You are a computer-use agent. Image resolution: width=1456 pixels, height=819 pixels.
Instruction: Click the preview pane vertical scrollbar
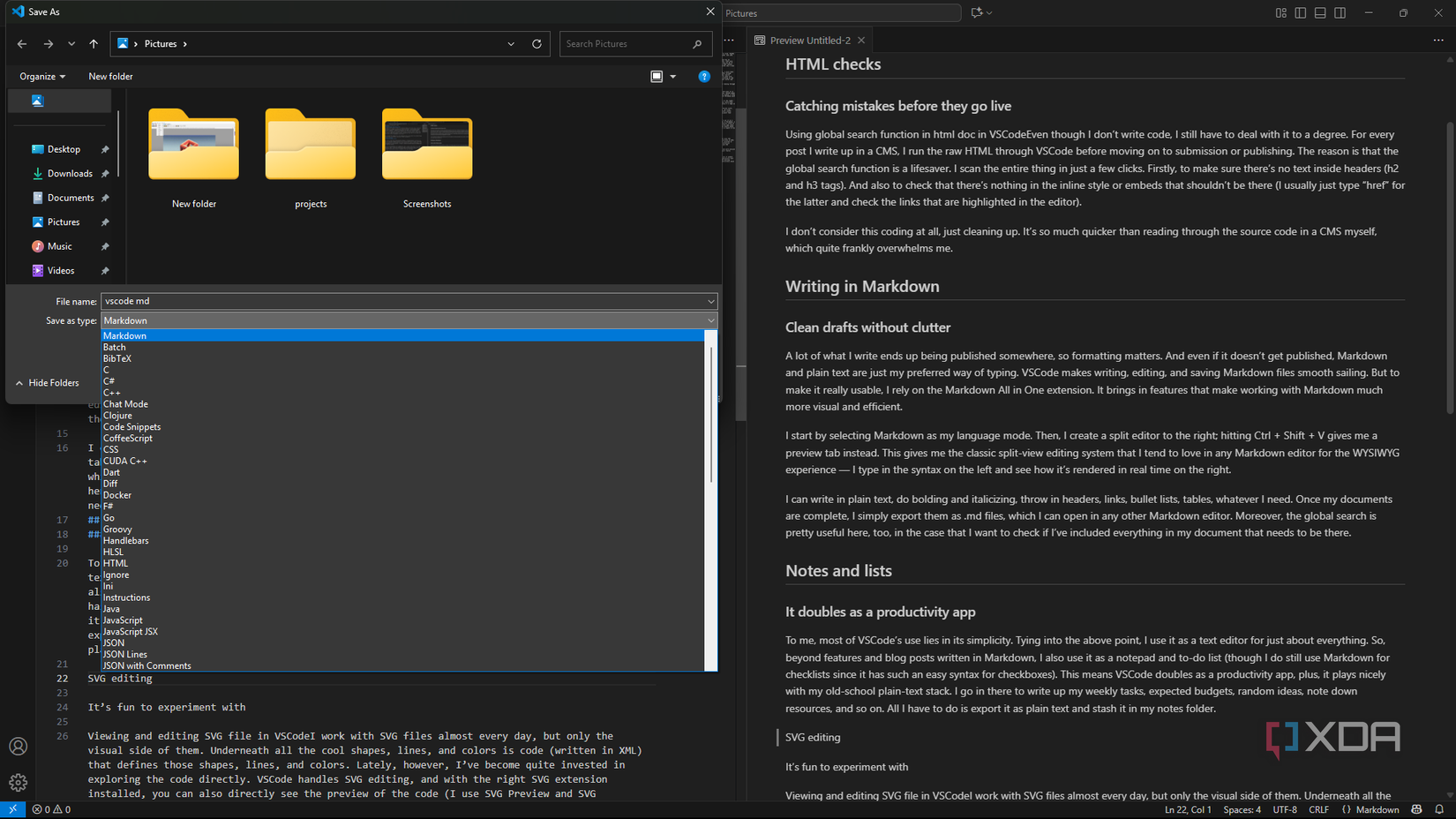pyautogui.click(x=1450, y=267)
